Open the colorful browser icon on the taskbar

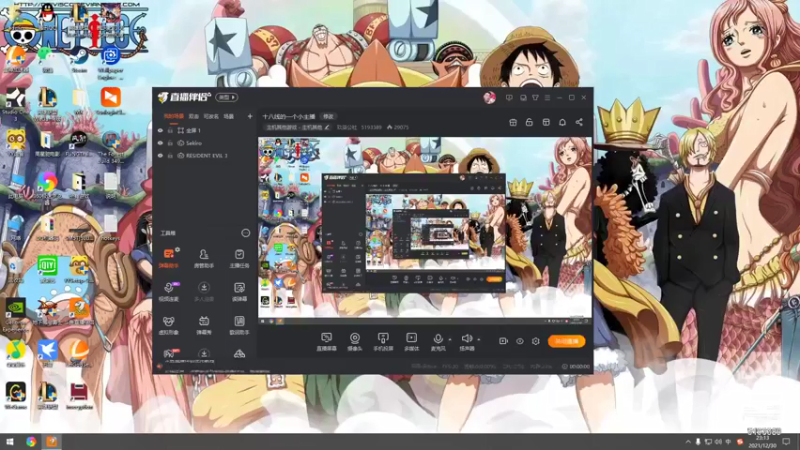coord(31,442)
